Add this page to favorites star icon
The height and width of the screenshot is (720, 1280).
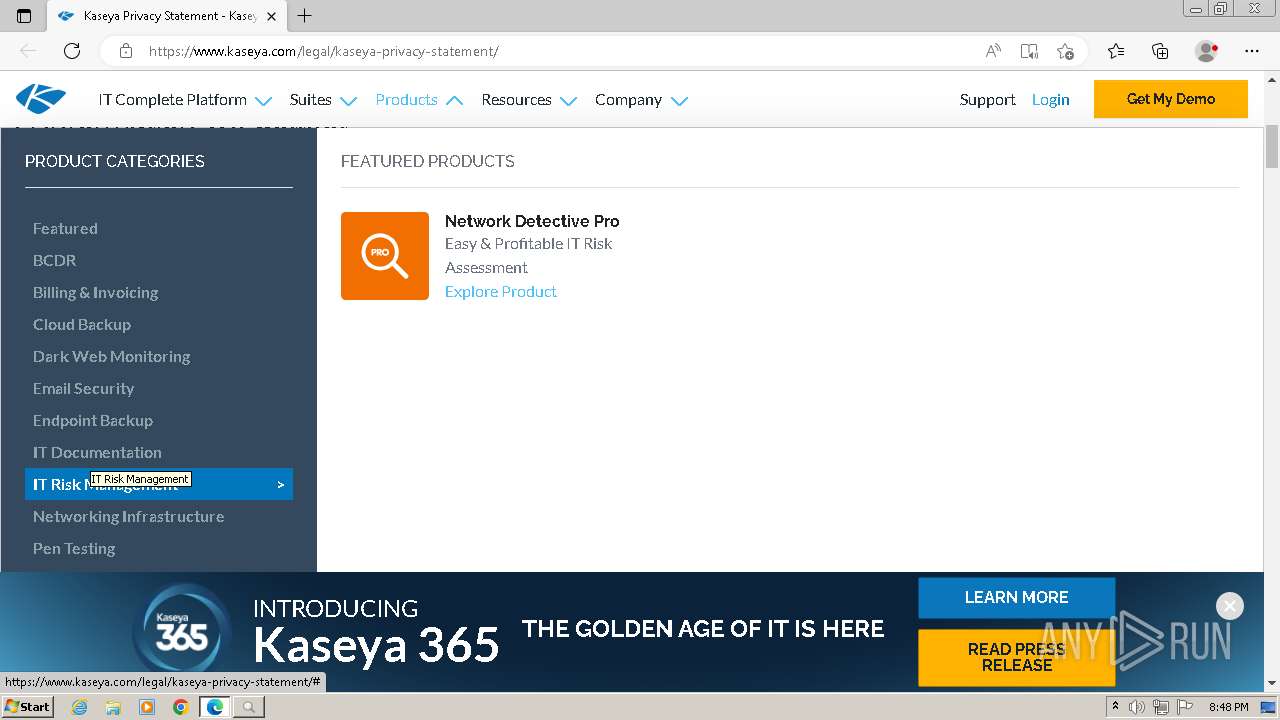tap(1065, 51)
